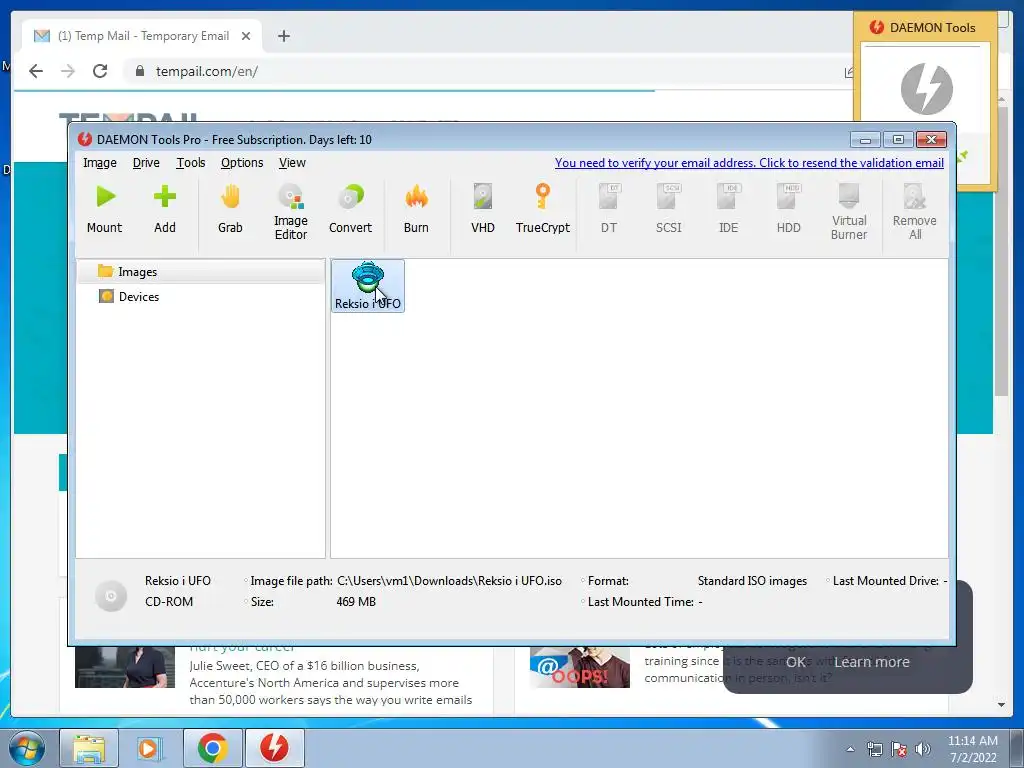Click the 469 MB size value
Screen dimensions: 1024x768
[x=356, y=601]
